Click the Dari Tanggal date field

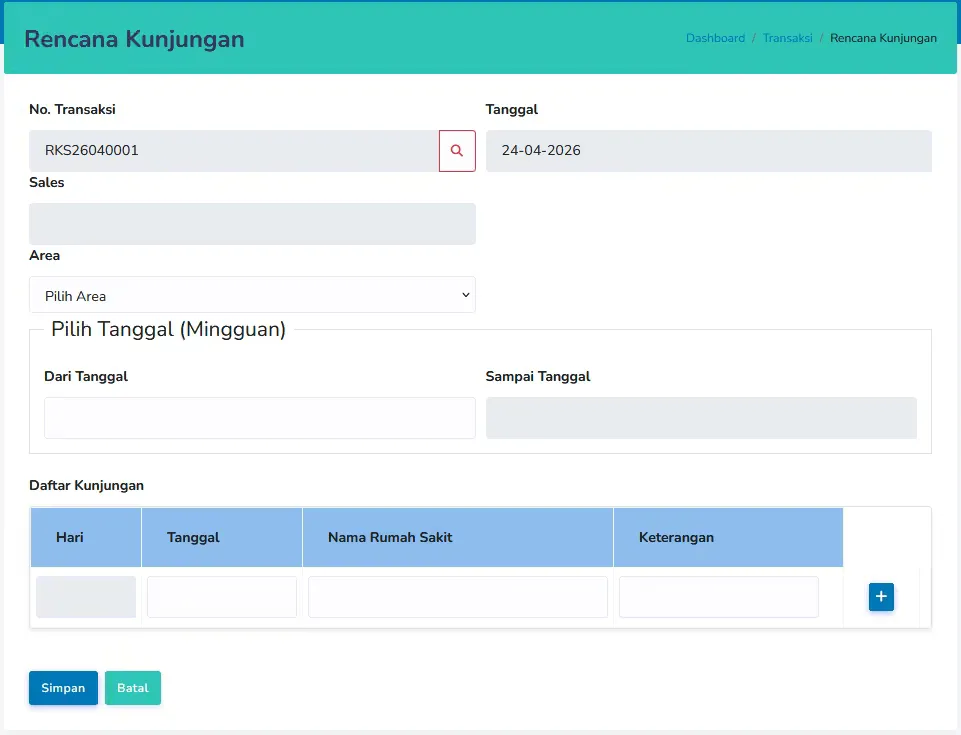click(x=260, y=418)
